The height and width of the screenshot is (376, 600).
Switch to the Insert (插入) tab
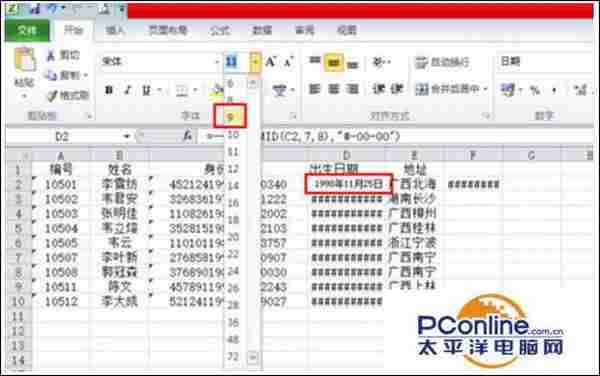point(115,30)
